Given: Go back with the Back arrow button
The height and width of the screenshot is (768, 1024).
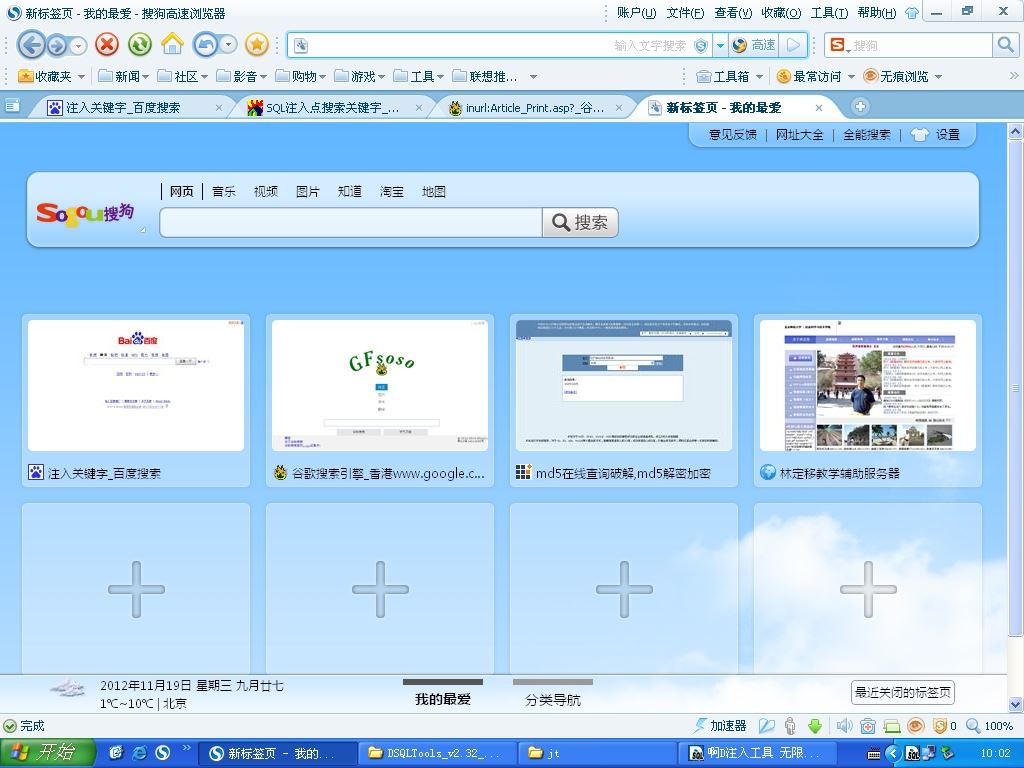Looking at the screenshot, I should coord(31,44).
